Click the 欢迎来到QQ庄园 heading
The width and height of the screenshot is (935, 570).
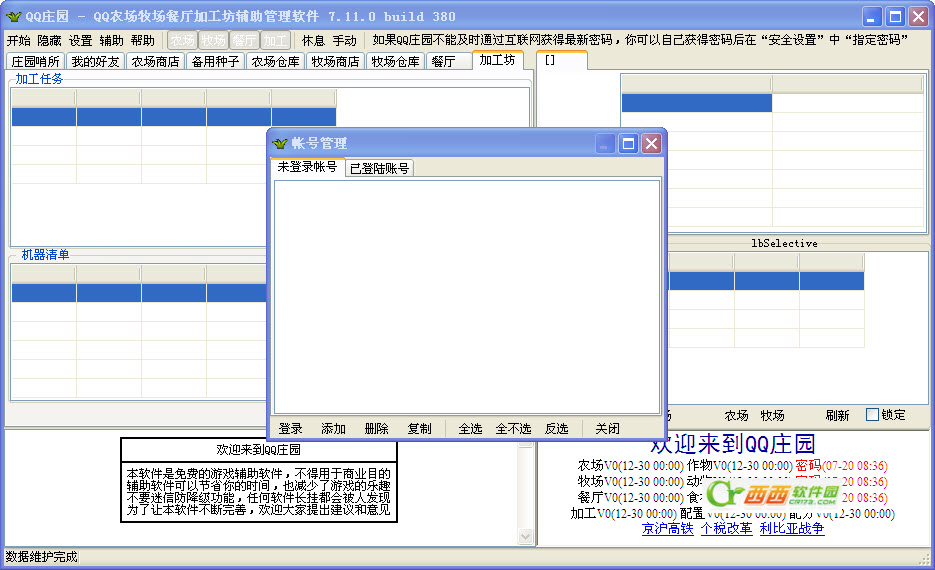[732, 444]
